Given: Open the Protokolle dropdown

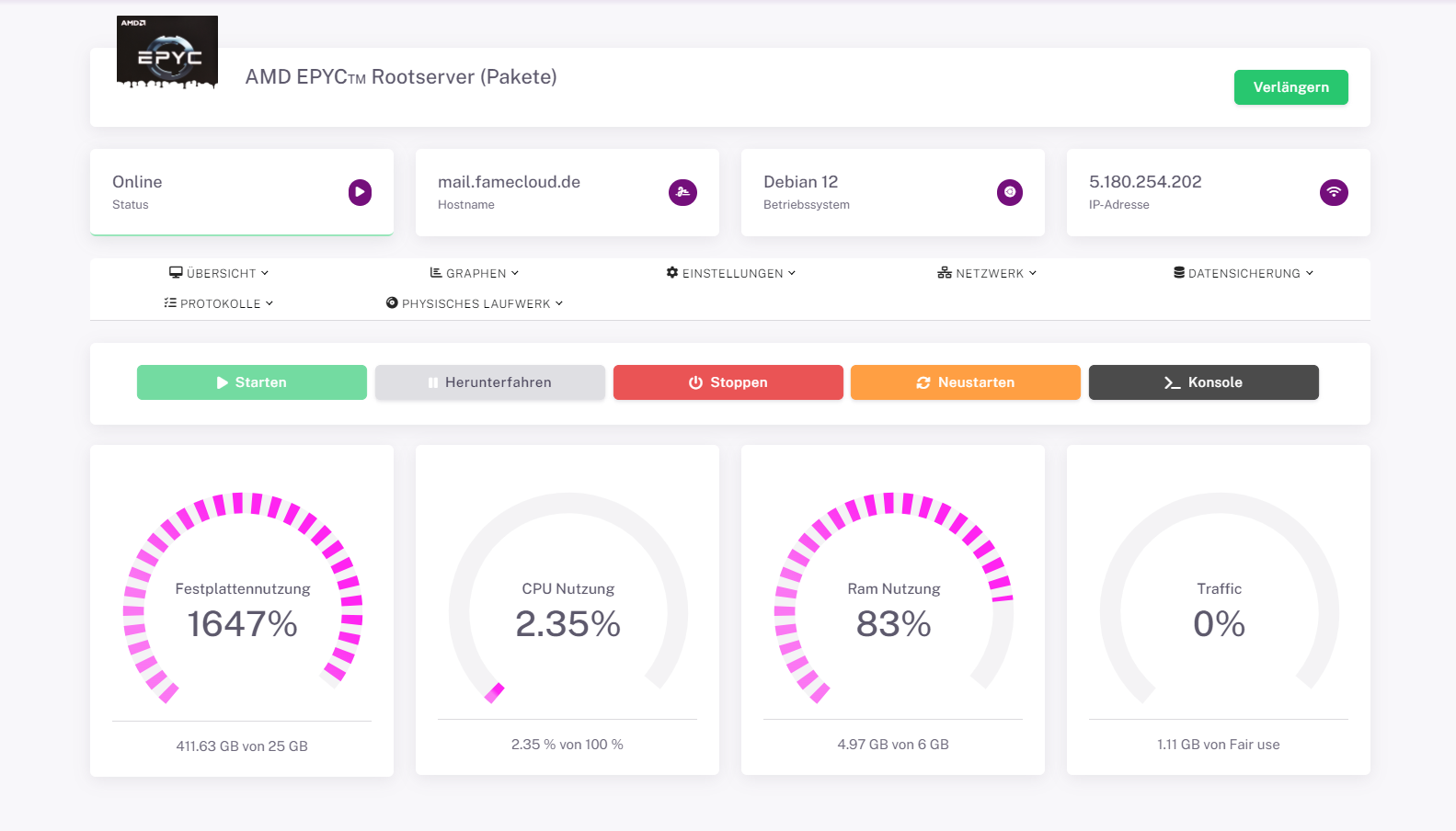Looking at the screenshot, I should pyautogui.click(x=220, y=303).
